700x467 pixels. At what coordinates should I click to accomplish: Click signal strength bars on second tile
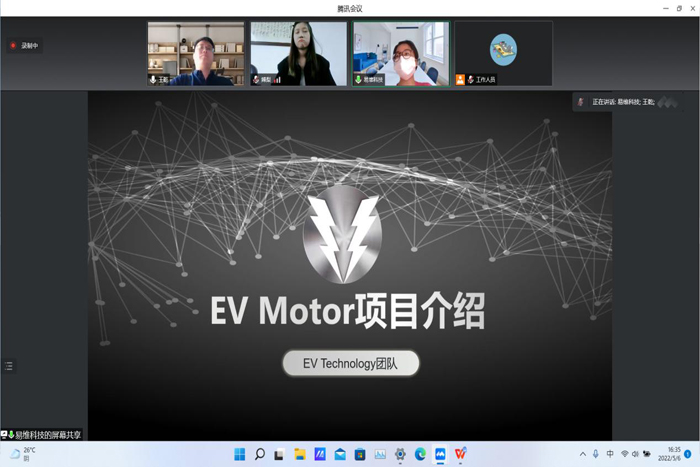[x=277, y=80]
